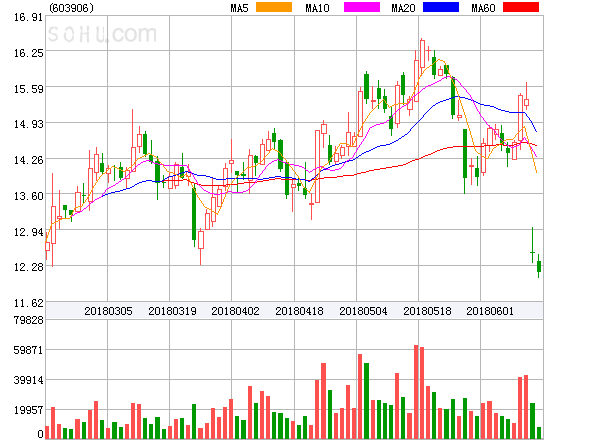Image resolution: width=600 pixels, height=440 pixels.
Task: Click the 16.25 price axis label
Action: (x=28, y=53)
